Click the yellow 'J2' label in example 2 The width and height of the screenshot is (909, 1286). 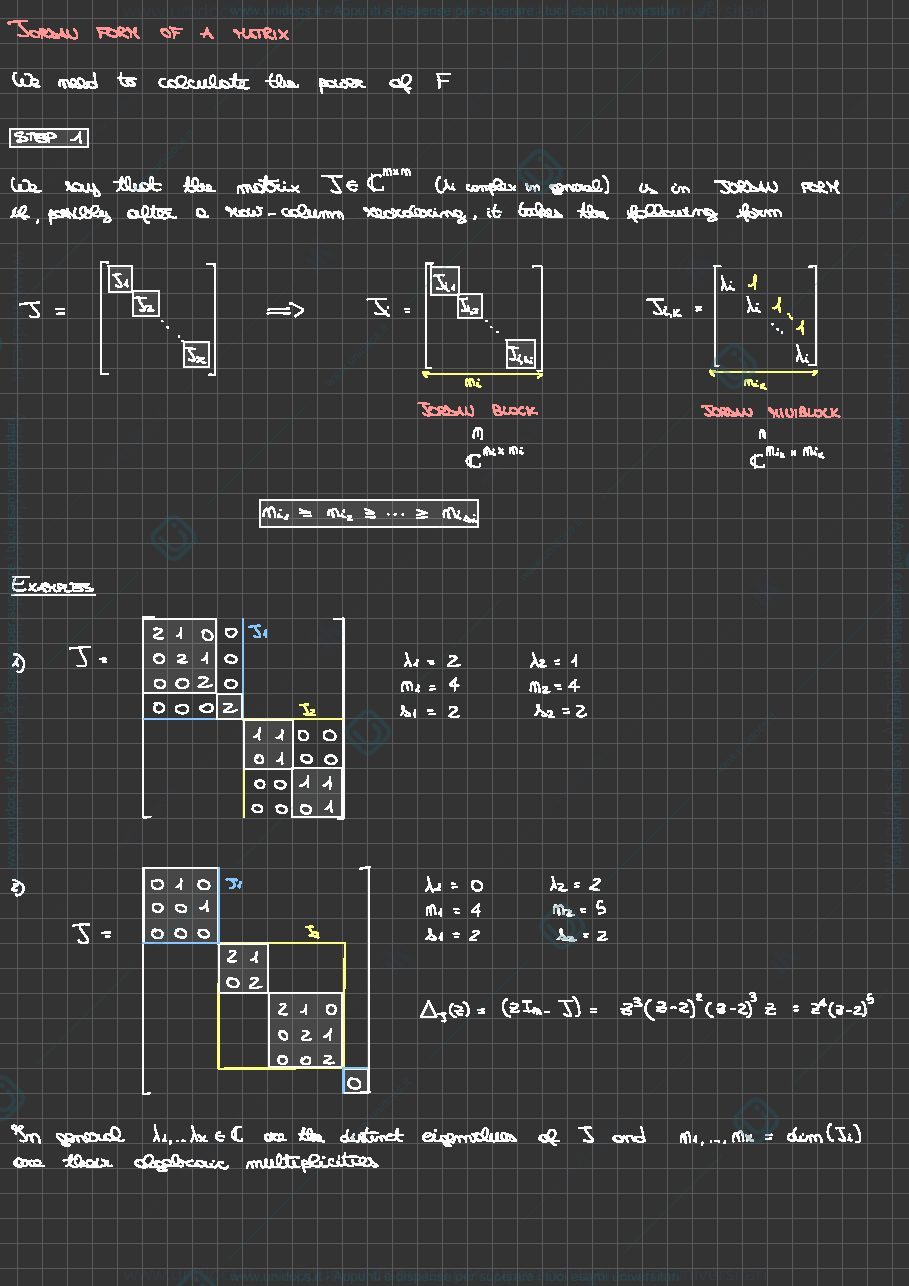pos(312,932)
